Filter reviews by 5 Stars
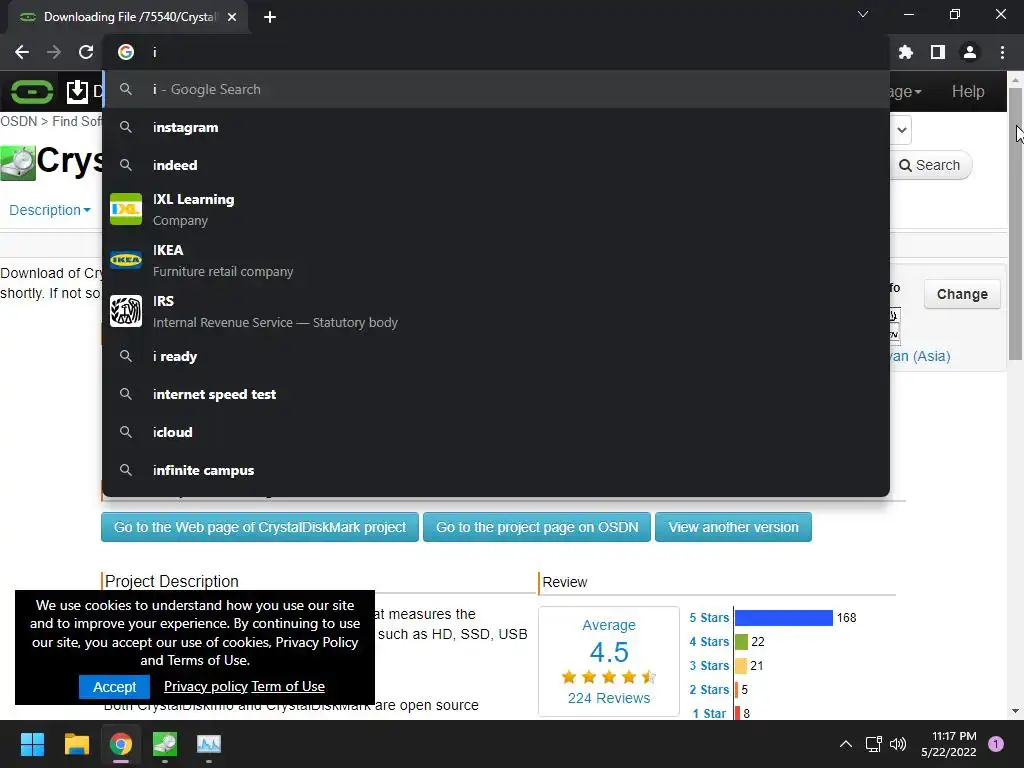 pyautogui.click(x=709, y=618)
